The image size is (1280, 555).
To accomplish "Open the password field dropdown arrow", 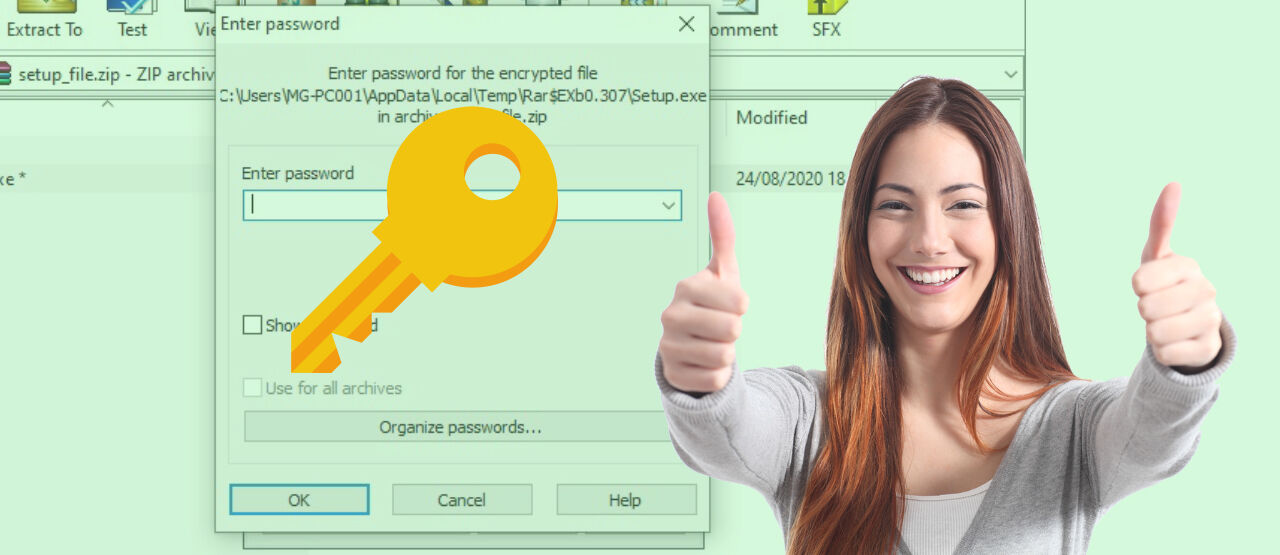I will point(668,206).
